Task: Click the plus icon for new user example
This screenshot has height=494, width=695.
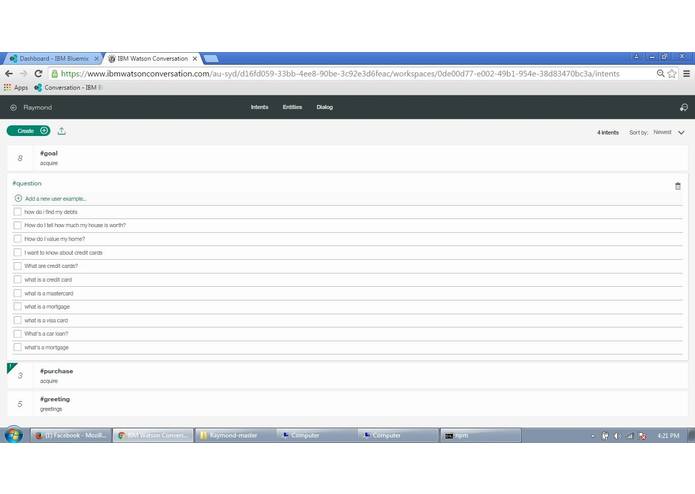Action: point(18,198)
